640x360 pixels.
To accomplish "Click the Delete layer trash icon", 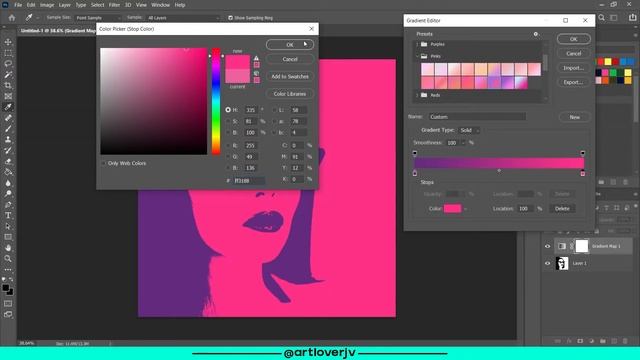I will pos(625,341).
